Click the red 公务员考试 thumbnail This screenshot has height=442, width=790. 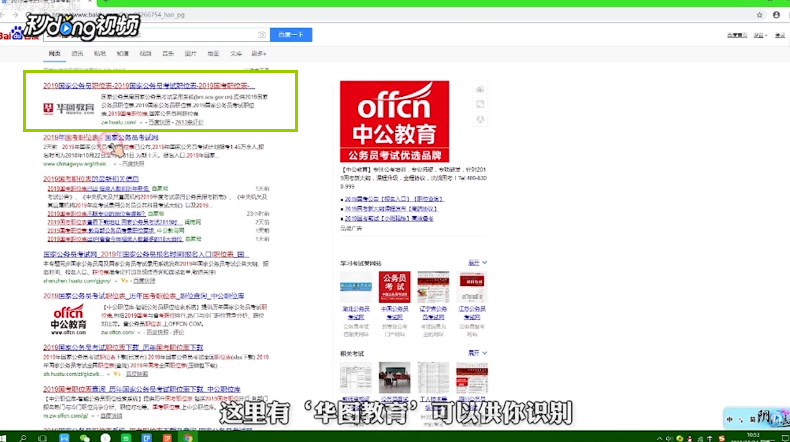coord(394,287)
